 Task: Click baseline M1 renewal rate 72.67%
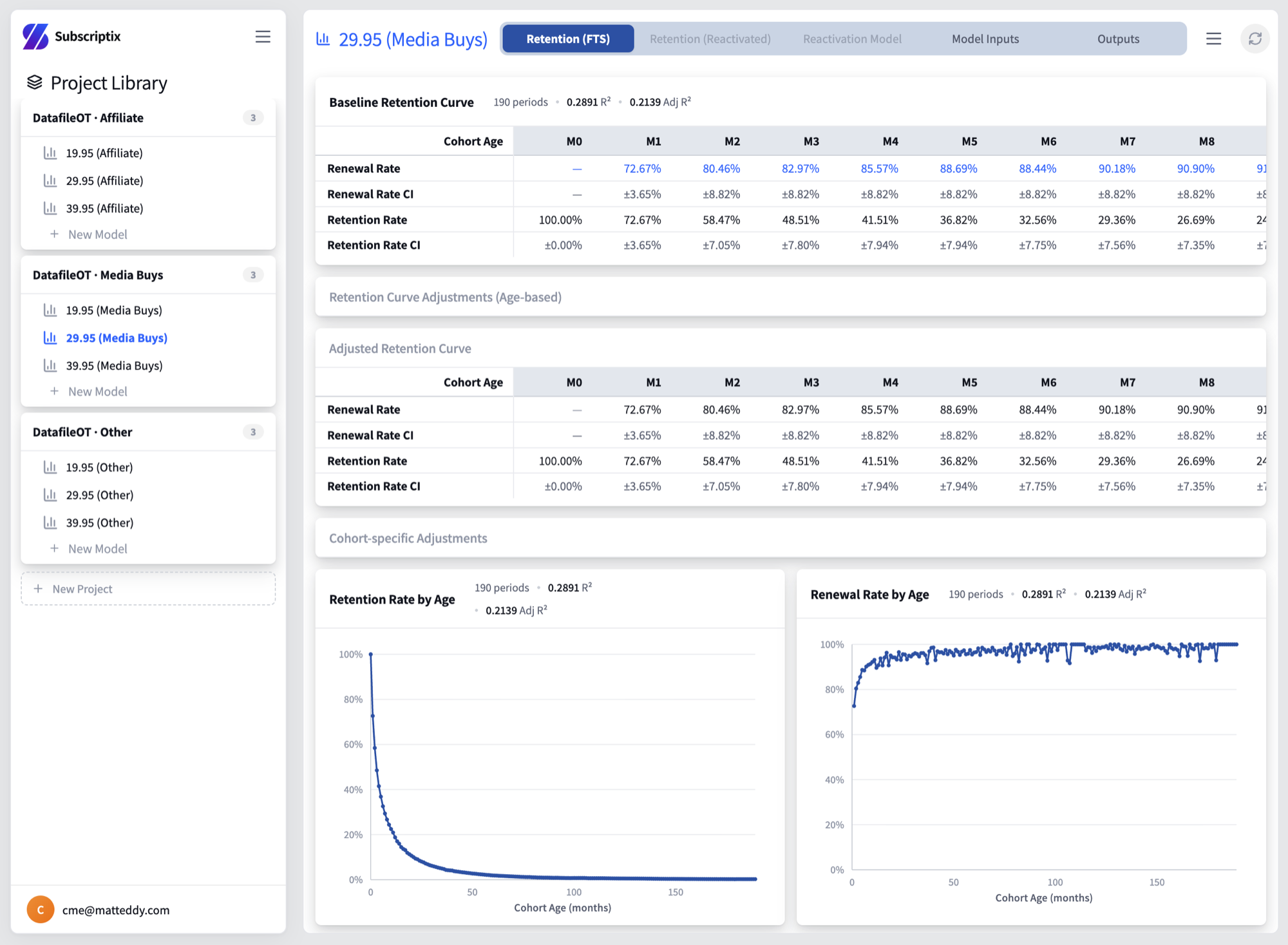[642, 168]
